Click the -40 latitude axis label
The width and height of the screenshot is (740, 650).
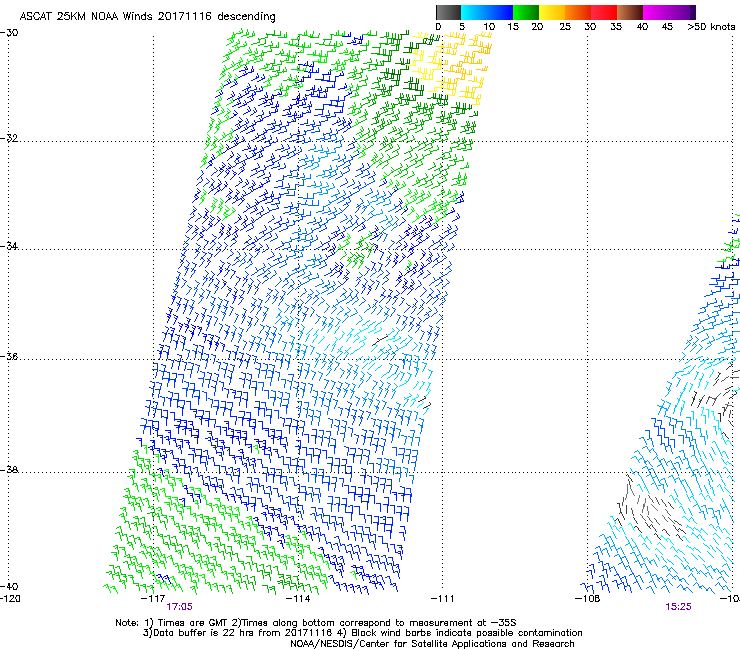[x=9, y=586]
